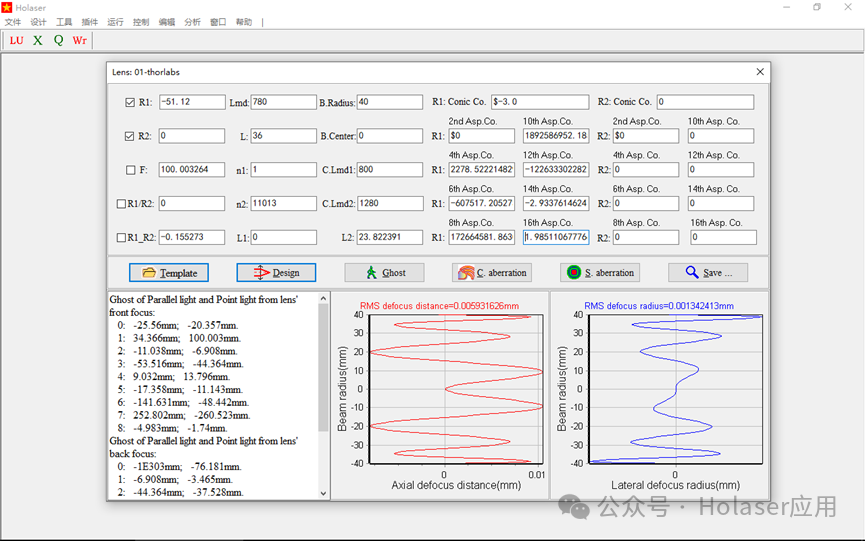This screenshot has width=865, height=541.
Task: Open the 控制 menu
Action: 141,22
